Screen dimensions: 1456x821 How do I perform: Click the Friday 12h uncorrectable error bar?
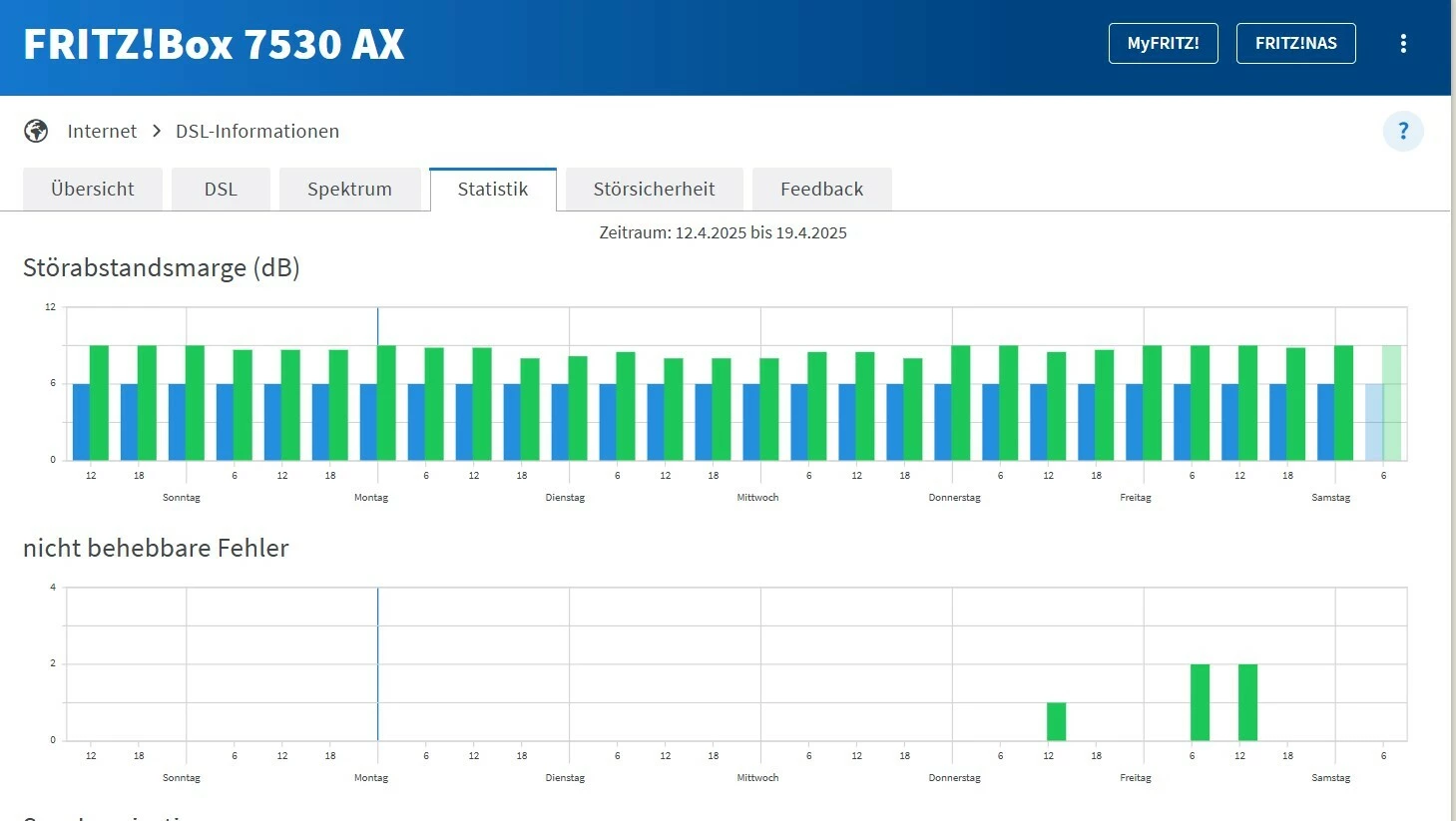[x=1247, y=702]
